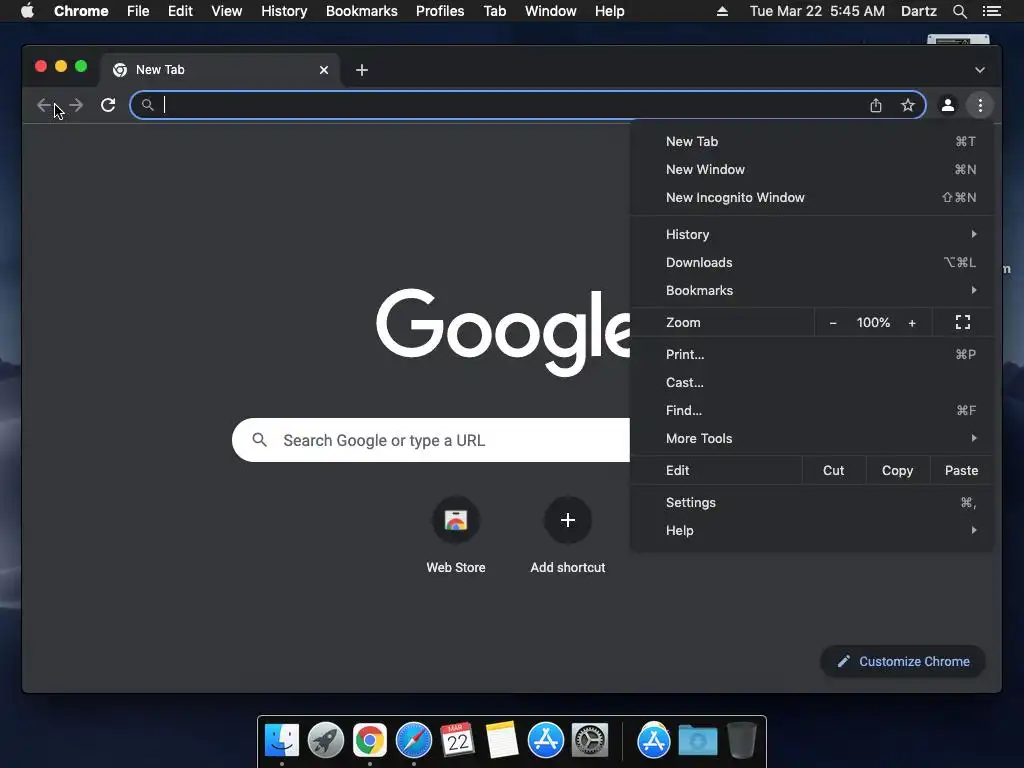Open Launchpad from the dock
Viewport: 1024px width, 768px height.
click(x=326, y=741)
